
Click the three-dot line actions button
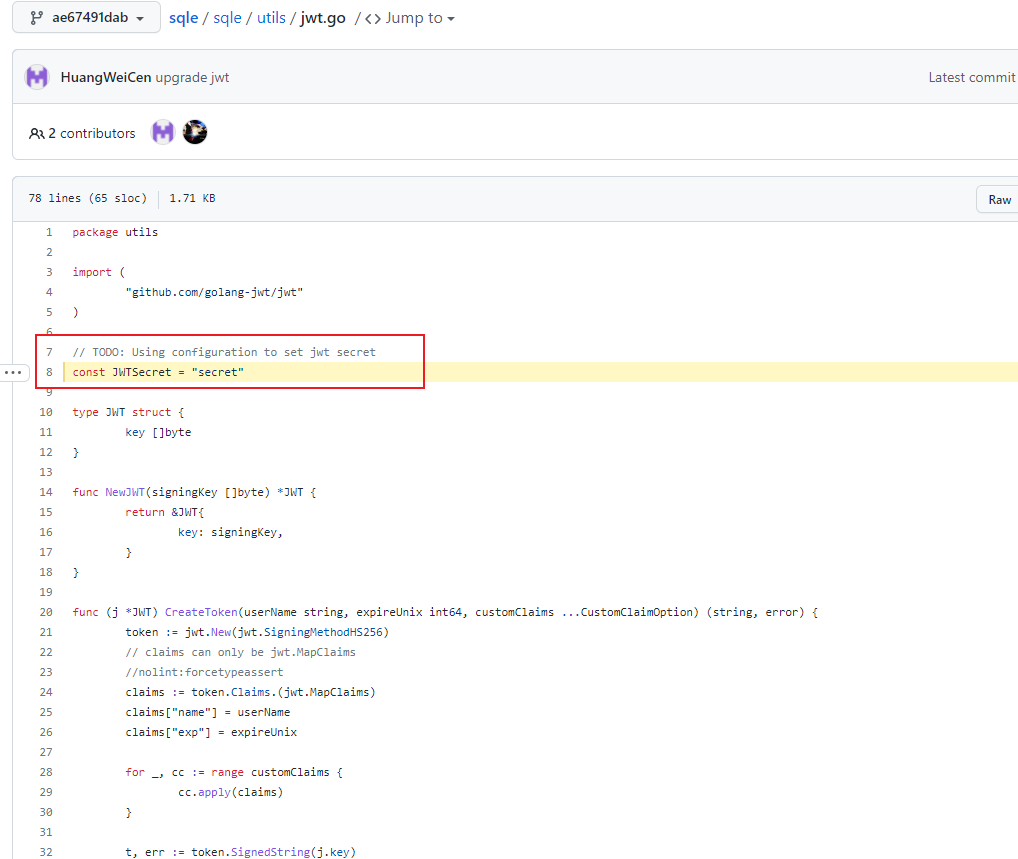click(x=13, y=372)
